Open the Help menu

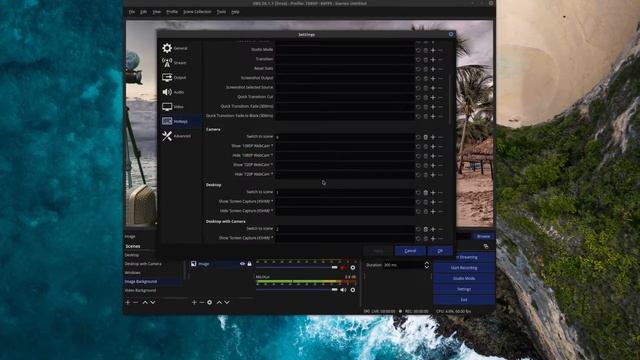click(x=235, y=12)
